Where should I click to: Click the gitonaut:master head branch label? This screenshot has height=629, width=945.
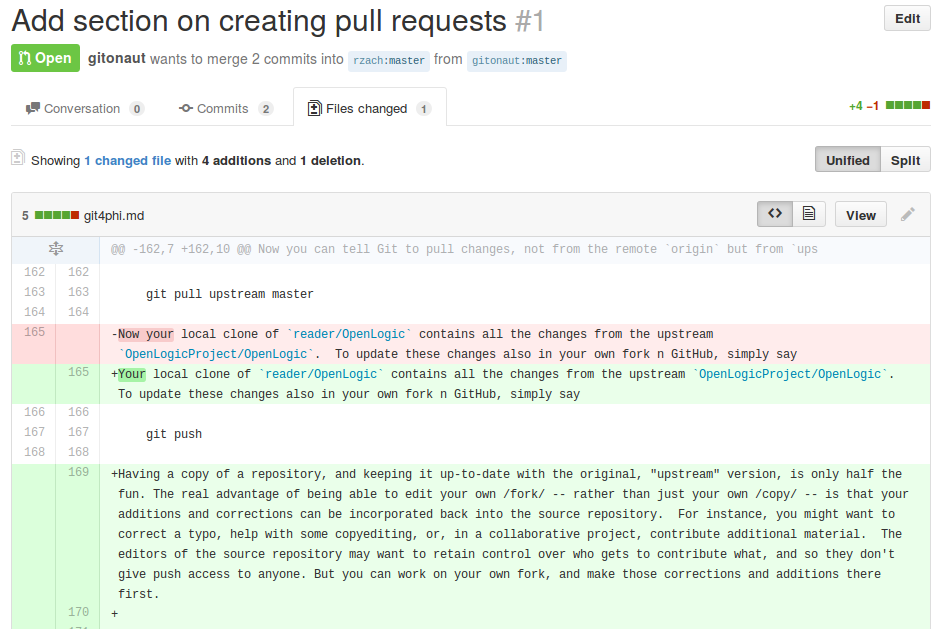[516, 60]
